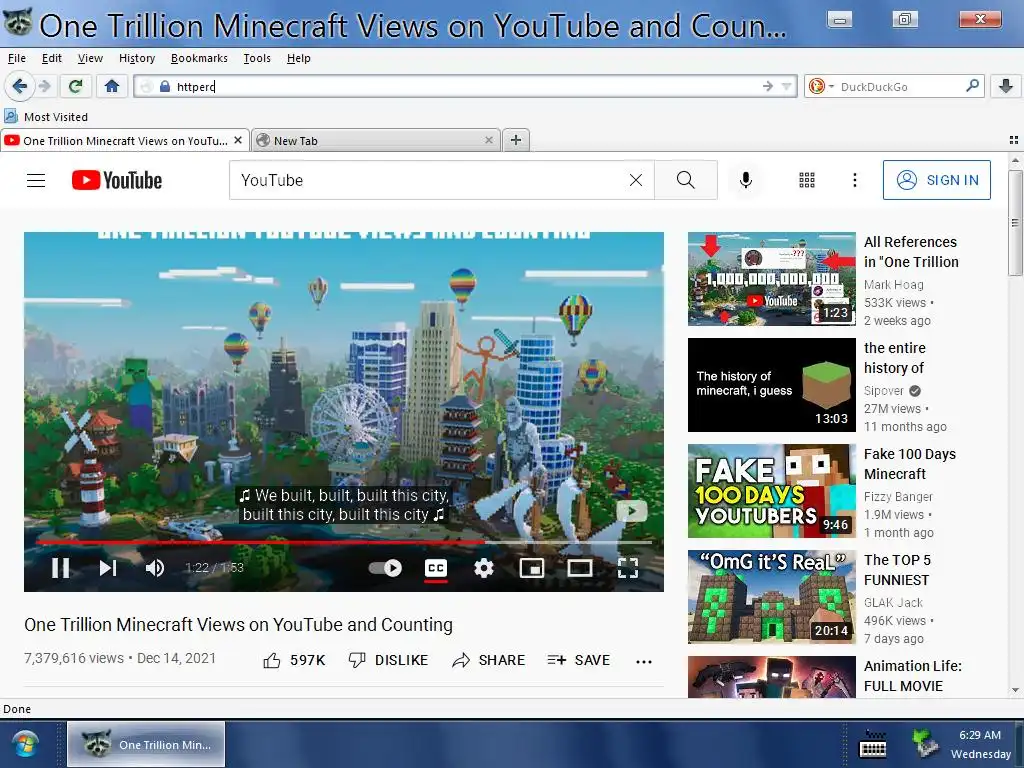Viewport: 1024px width, 768px height.
Task: Open the Tools menu
Action: click(x=257, y=58)
